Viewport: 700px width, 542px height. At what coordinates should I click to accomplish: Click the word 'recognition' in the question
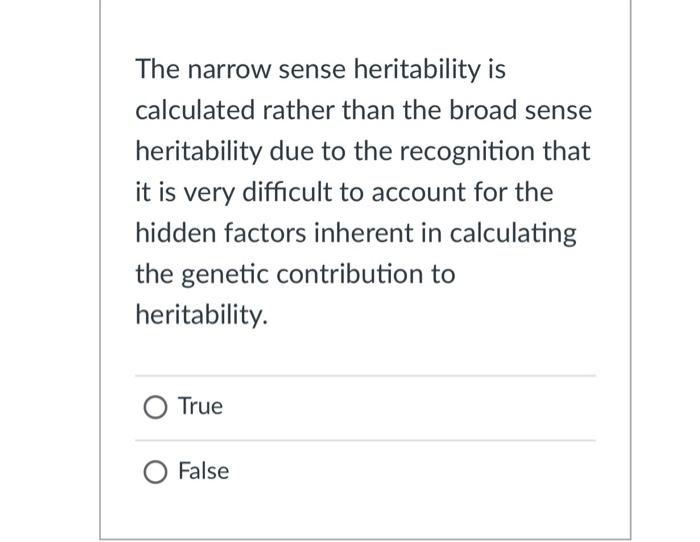467,152
